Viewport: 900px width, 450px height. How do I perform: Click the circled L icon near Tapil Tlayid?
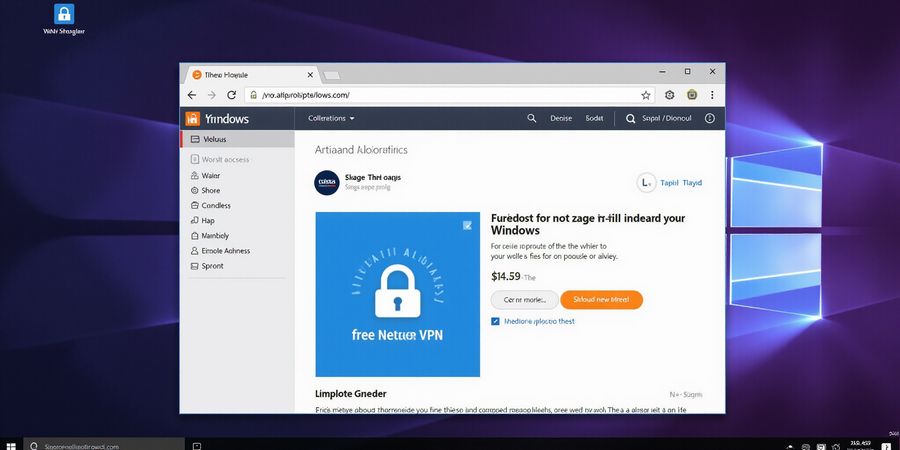pos(646,183)
